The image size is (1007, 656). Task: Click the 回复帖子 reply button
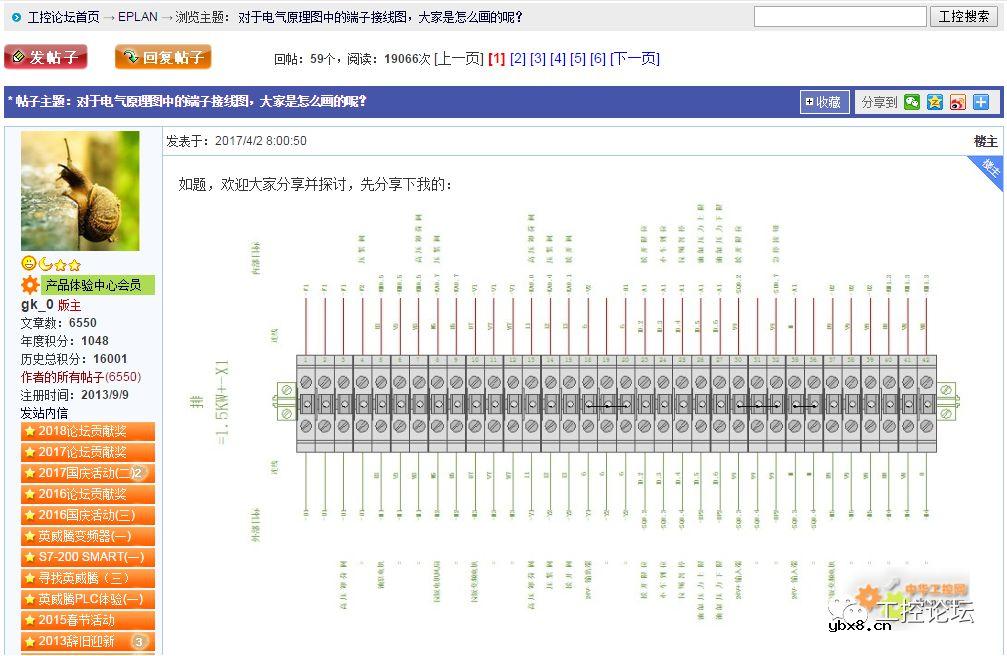[163, 57]
